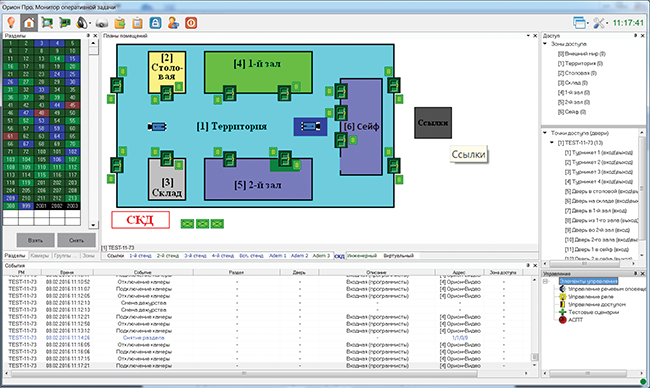Switch to the Виртуальный plan tab
This screenshot has height=388, width=650.
(398, 256)
